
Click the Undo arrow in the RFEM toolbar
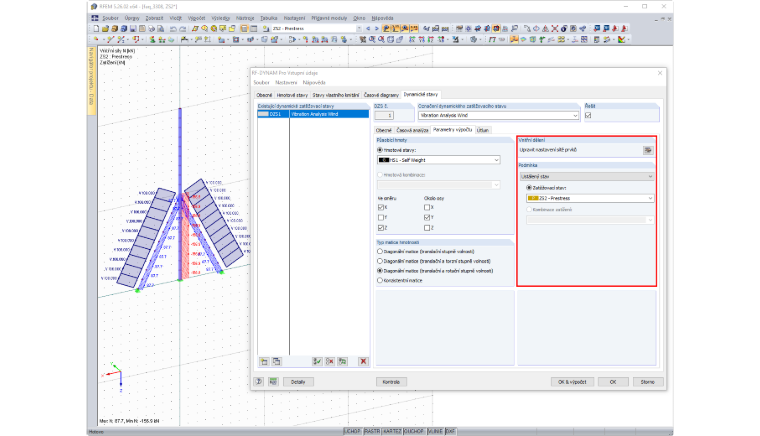point(173,29)
